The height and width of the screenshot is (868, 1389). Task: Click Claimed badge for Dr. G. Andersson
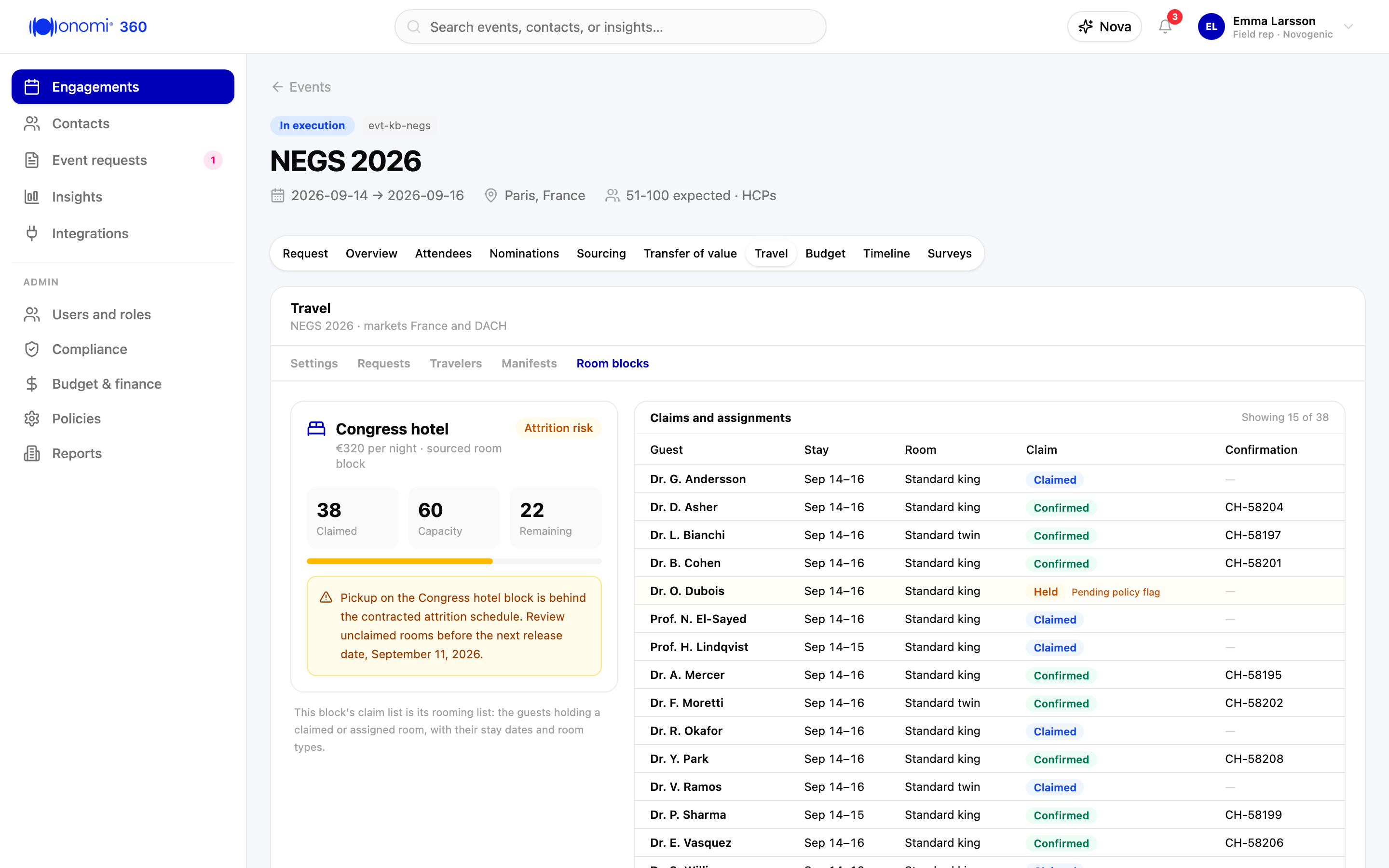pyautogui.click(x=1054, y=480)
